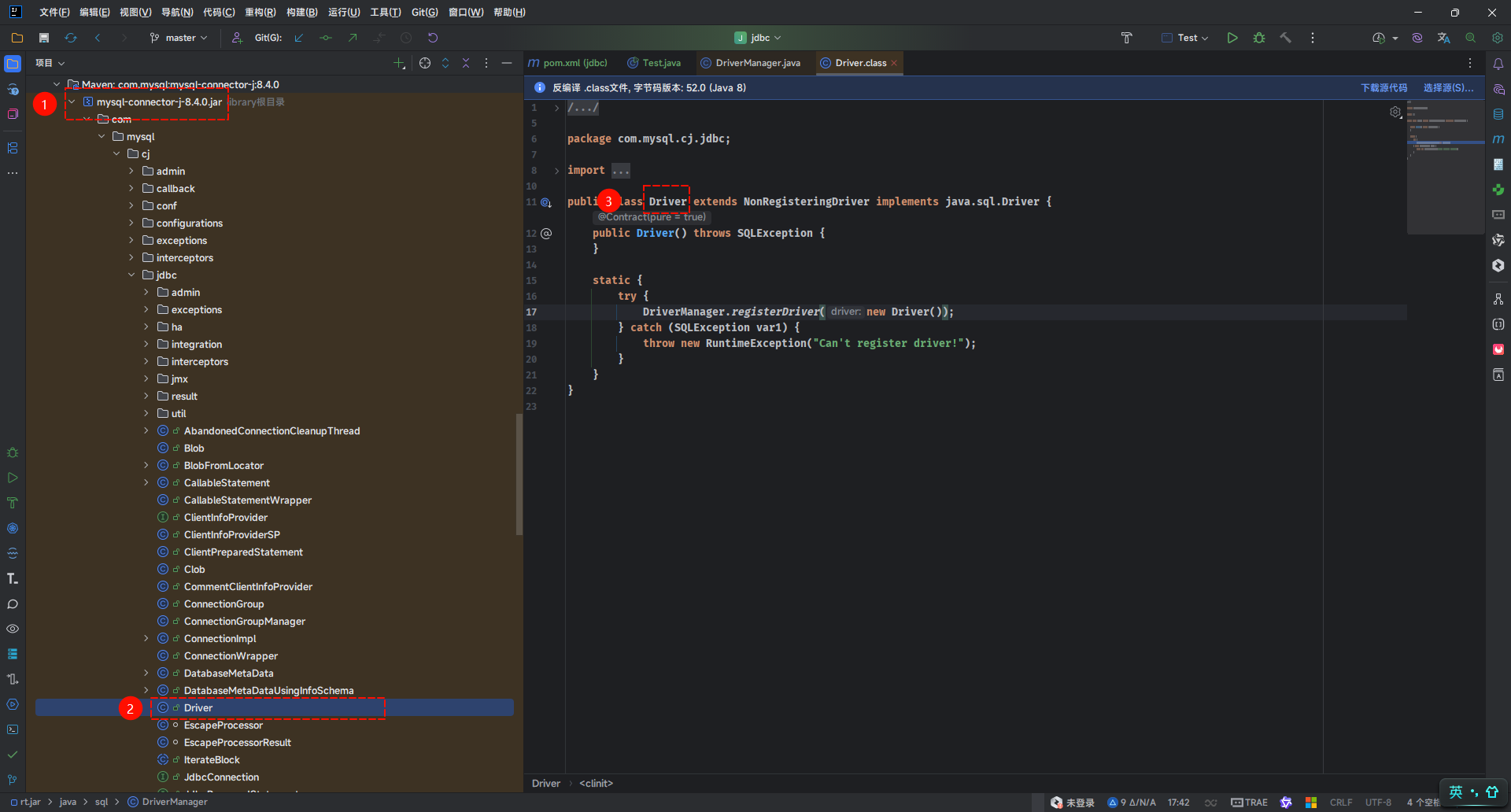Open the master branch dropdown
Screen dimensions: 1511x812
tap(179, 38)
